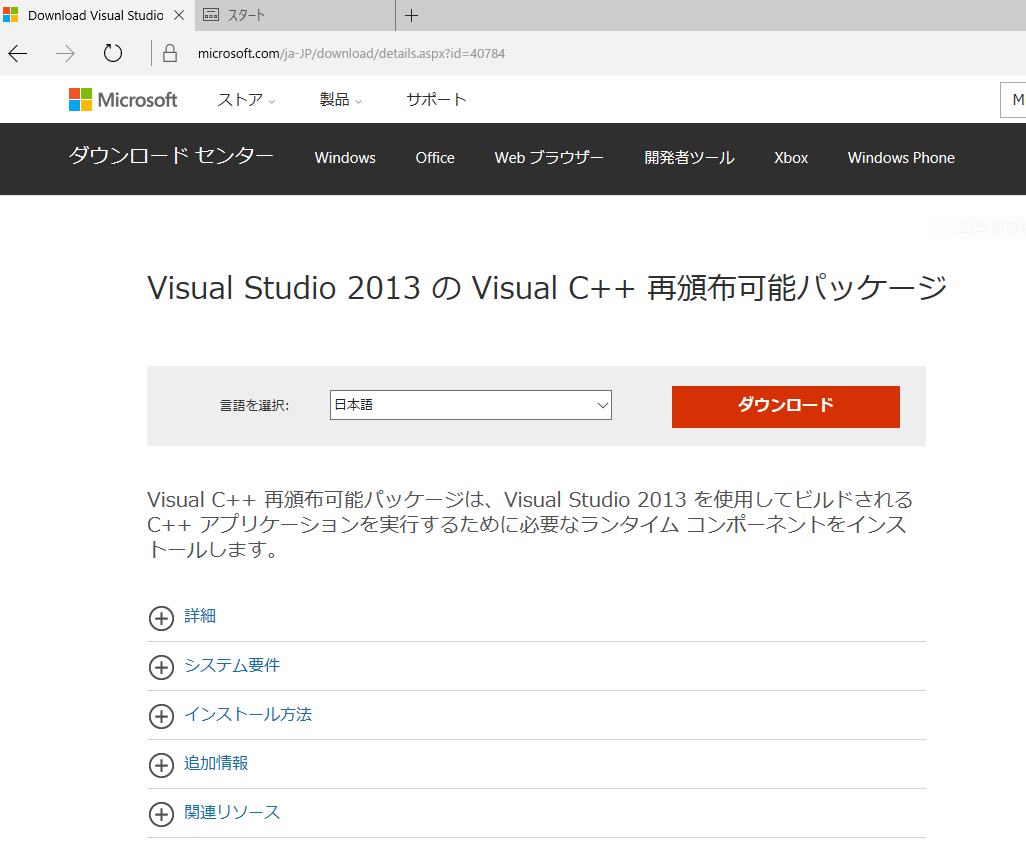This screenshot has height=856, width=1026.
Task: Expand the システム要件 section plus icon
Action: tap(161, 667)
